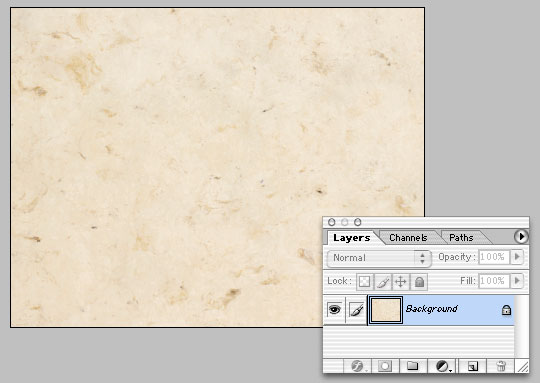The width and height of the screenshot is (540, 383).
Task: Open the Layers palette flyout menu
Action: click(x=521, y=237)
